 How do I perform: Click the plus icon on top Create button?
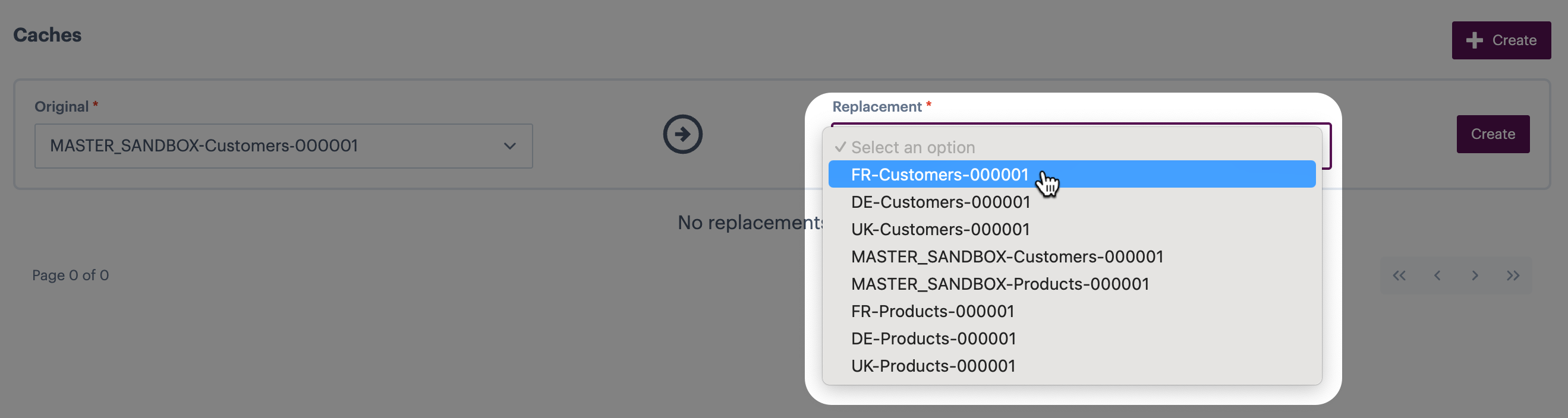click(x=1474, y=41)
